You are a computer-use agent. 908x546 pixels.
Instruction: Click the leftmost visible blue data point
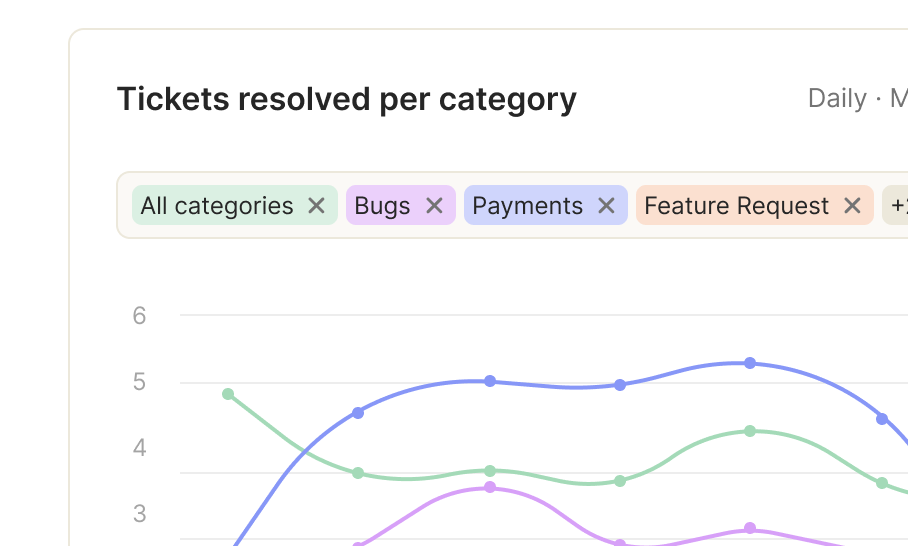[358, 413]
